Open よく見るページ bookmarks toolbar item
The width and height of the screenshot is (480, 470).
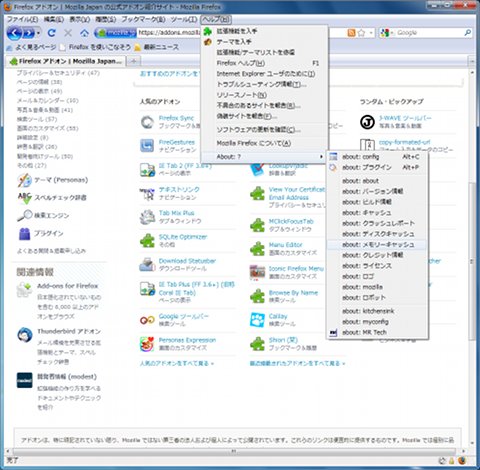coord(31,47)
